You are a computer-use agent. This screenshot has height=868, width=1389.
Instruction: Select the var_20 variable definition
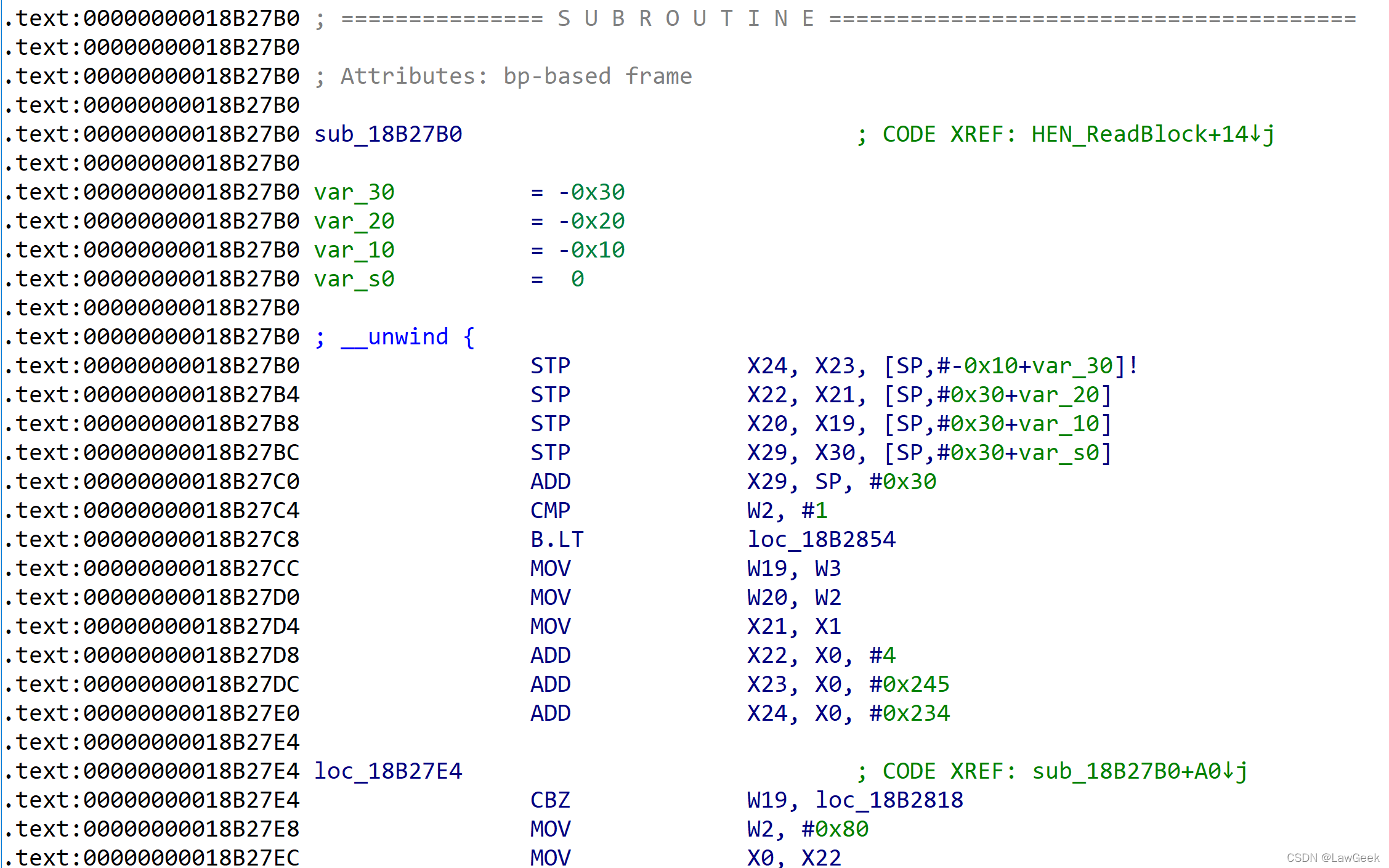(354, 221)
